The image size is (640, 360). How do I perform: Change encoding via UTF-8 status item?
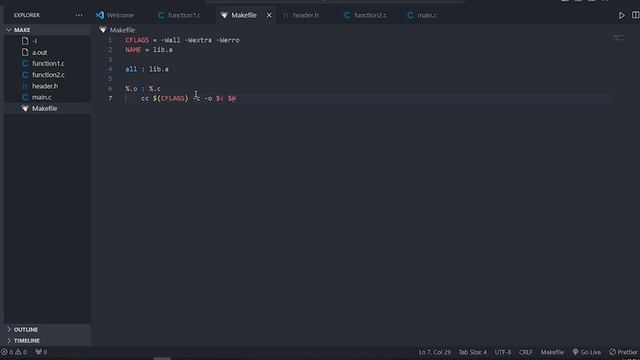502,352
